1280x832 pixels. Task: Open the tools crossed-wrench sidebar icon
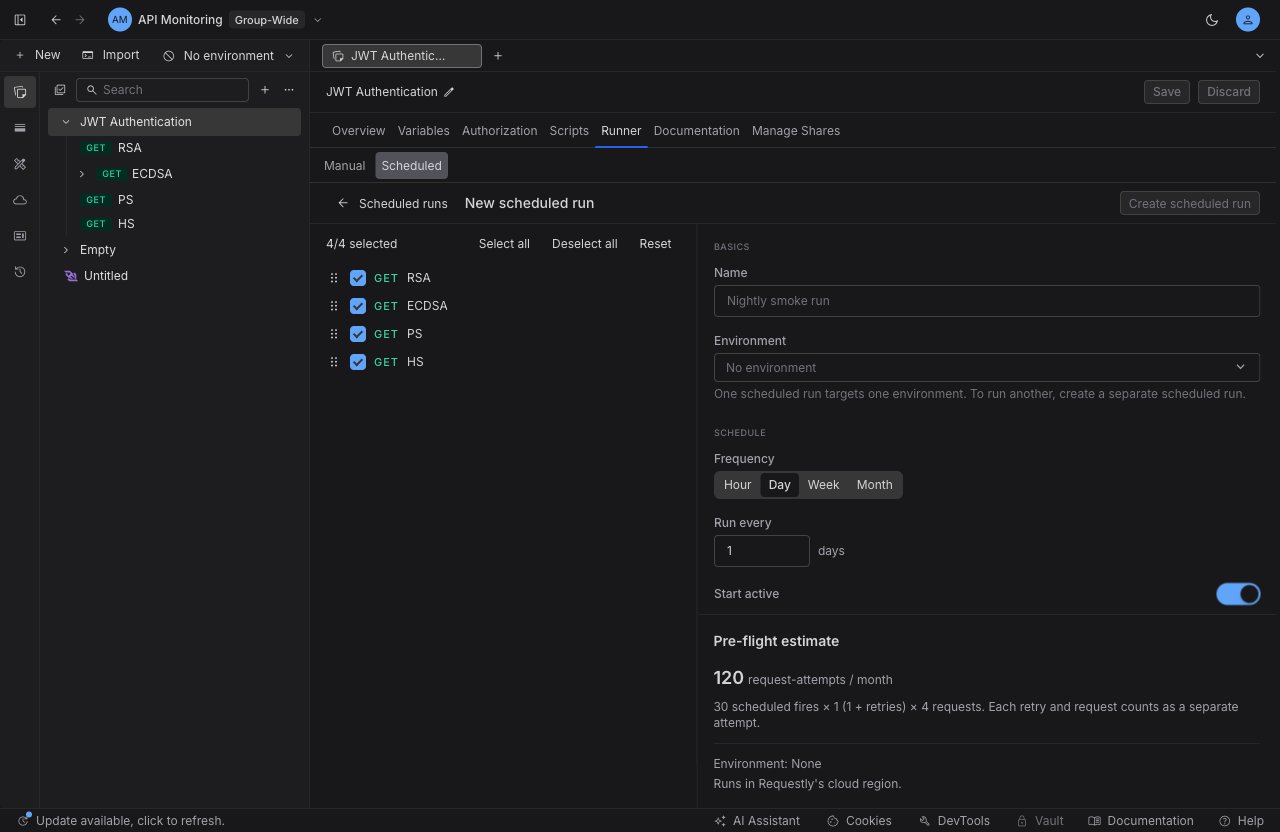20,164
